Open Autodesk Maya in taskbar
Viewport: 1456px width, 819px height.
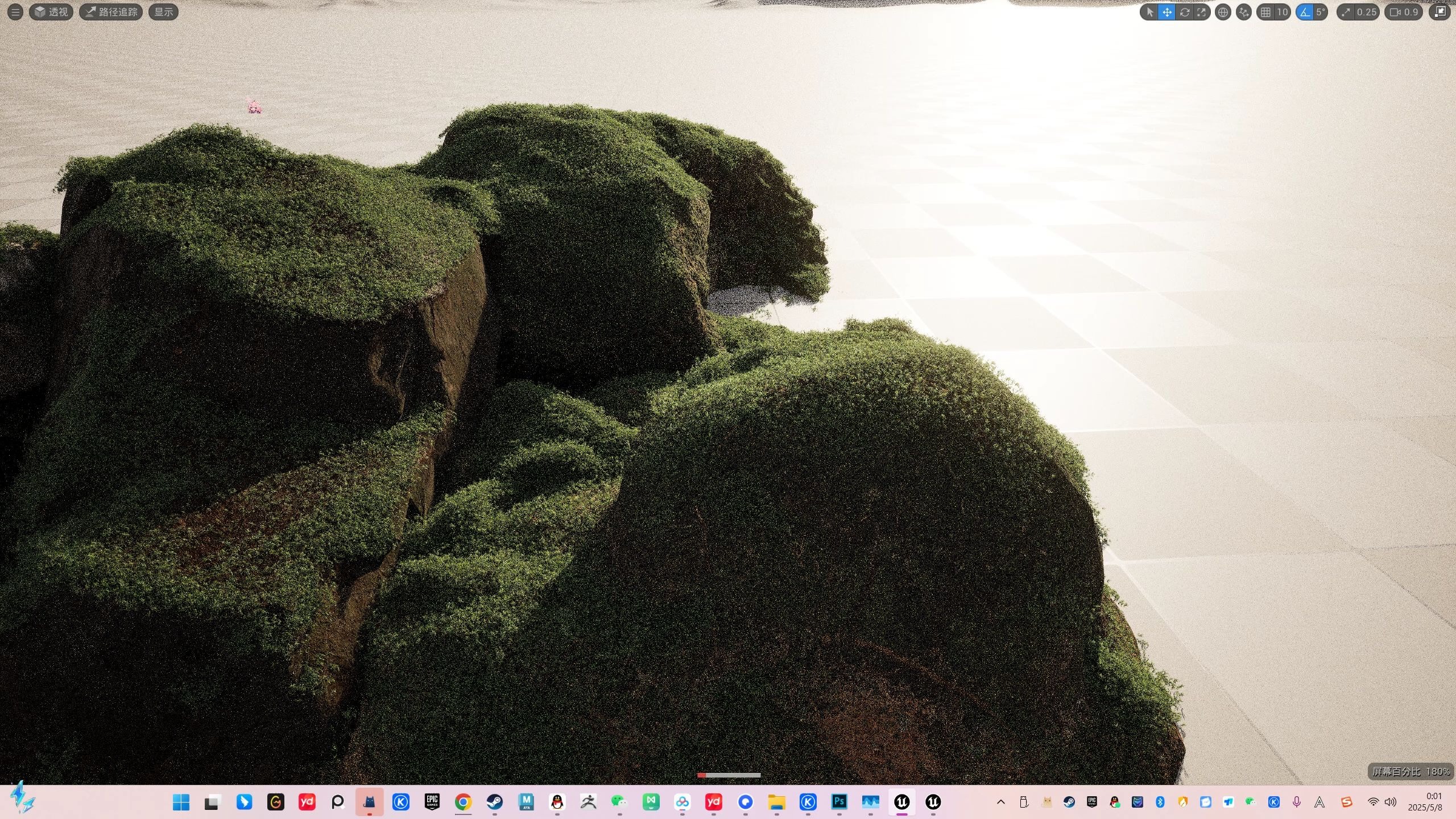pos(526,802)
